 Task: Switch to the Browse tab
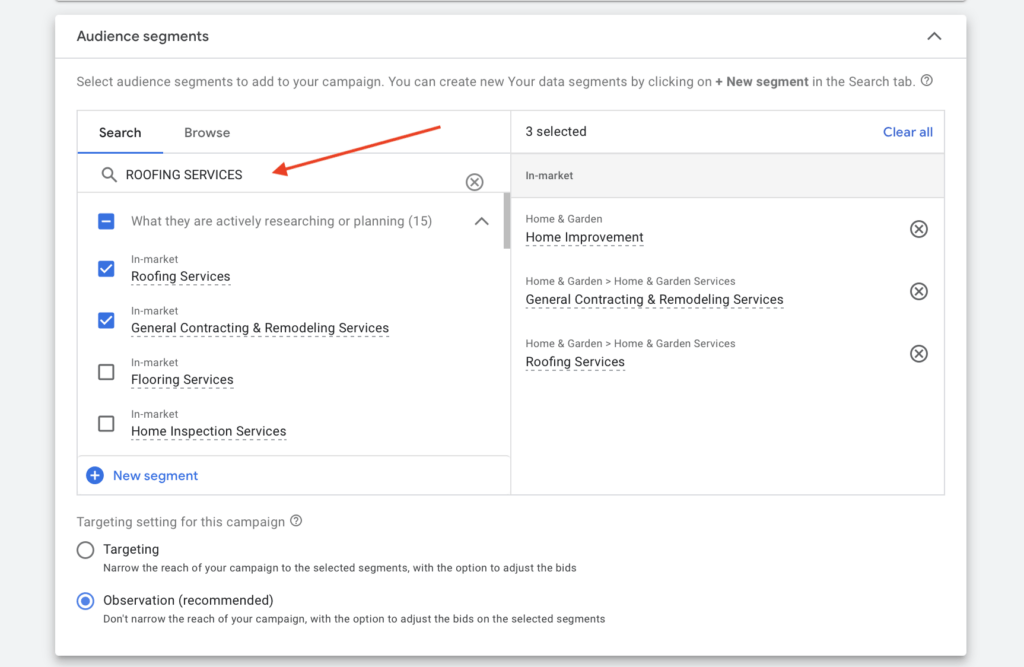(207, 133)
